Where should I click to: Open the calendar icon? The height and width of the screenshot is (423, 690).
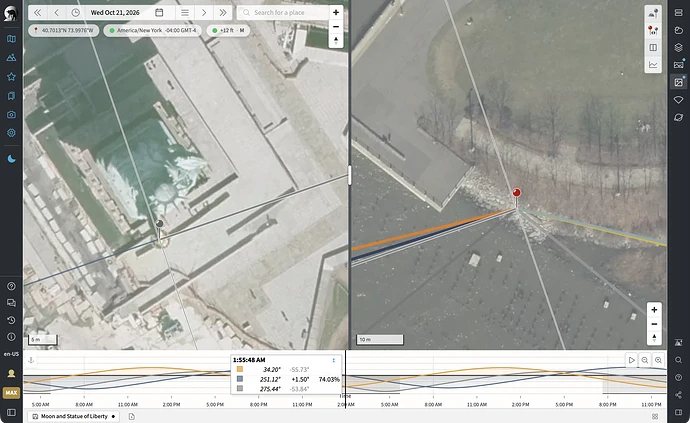pyautogui.click(x=159, y=13)
